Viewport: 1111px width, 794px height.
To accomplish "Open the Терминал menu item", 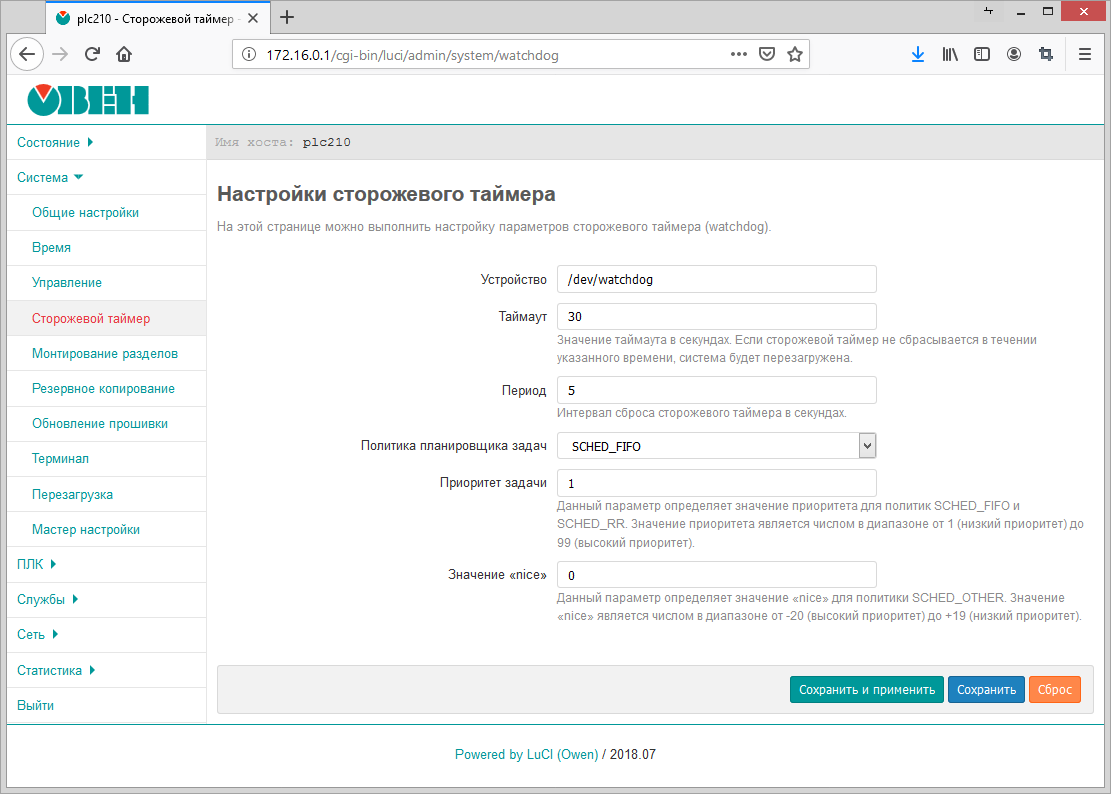I will 60,459.
